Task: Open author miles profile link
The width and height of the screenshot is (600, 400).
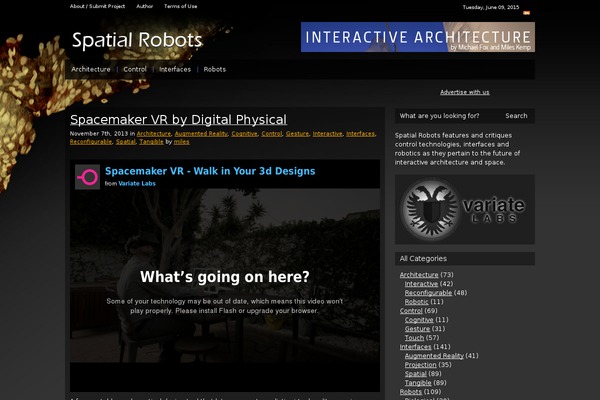Action: pos(181,142)
